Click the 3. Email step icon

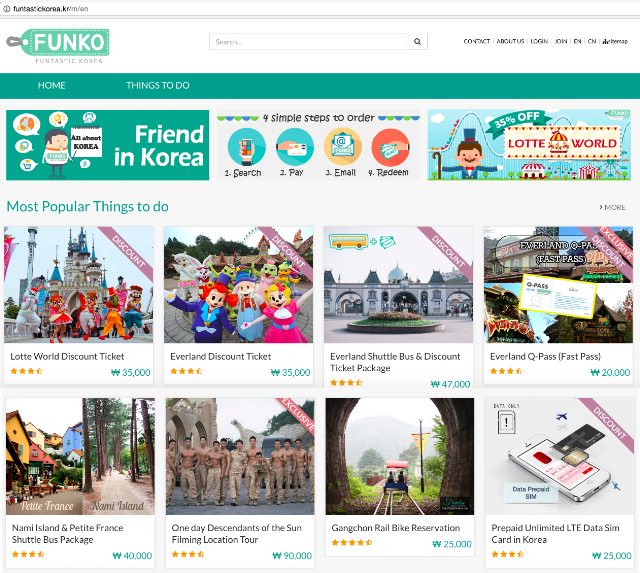(342, 147)
